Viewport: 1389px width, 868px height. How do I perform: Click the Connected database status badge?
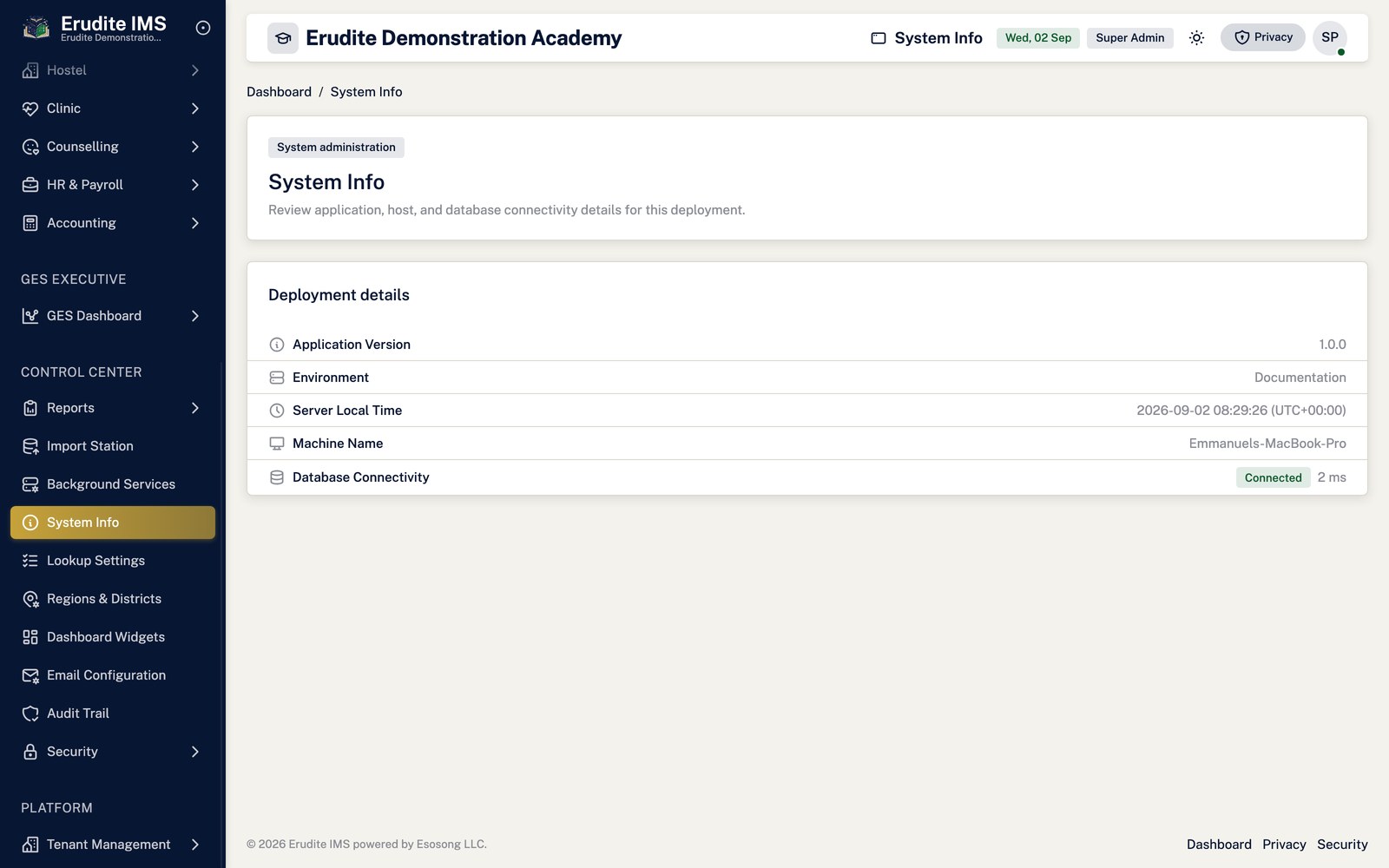point(1273,477)
